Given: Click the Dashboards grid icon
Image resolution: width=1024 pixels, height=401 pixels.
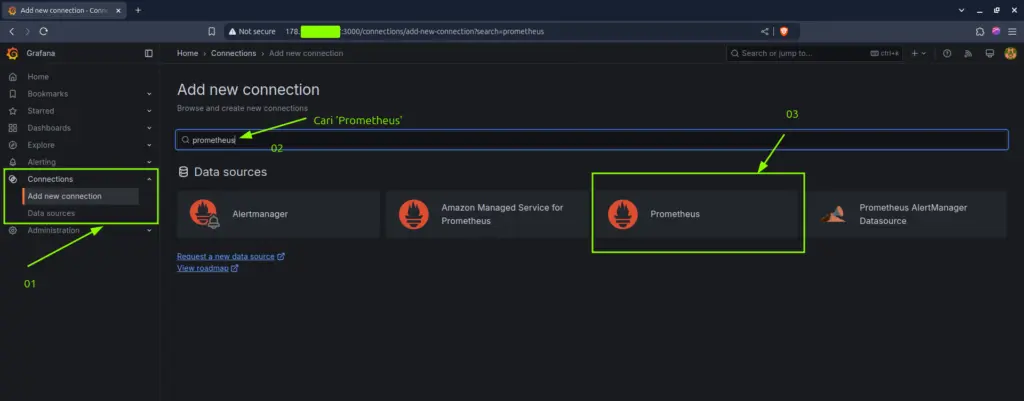Looking at the screenshot, I should (12, 128).
